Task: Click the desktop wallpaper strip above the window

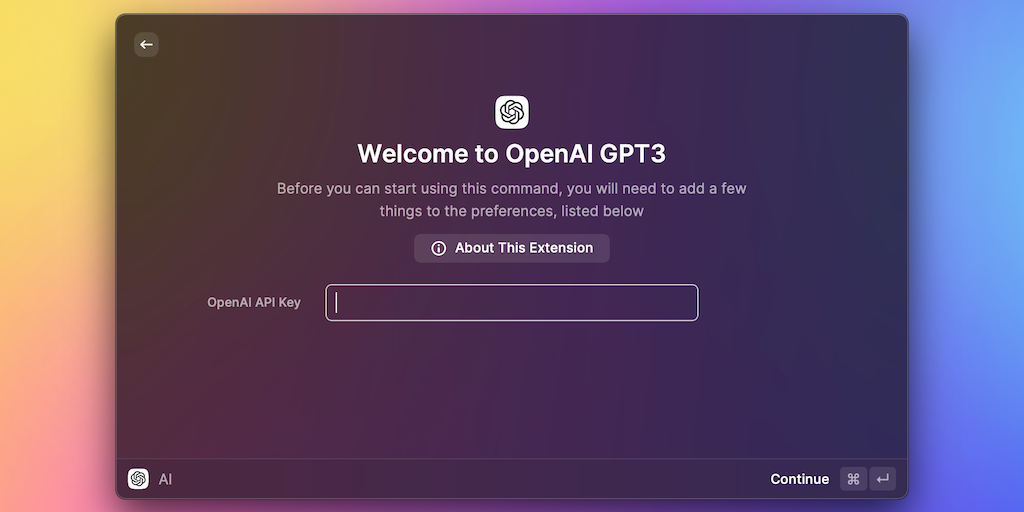Action: (x=512, y=6)
